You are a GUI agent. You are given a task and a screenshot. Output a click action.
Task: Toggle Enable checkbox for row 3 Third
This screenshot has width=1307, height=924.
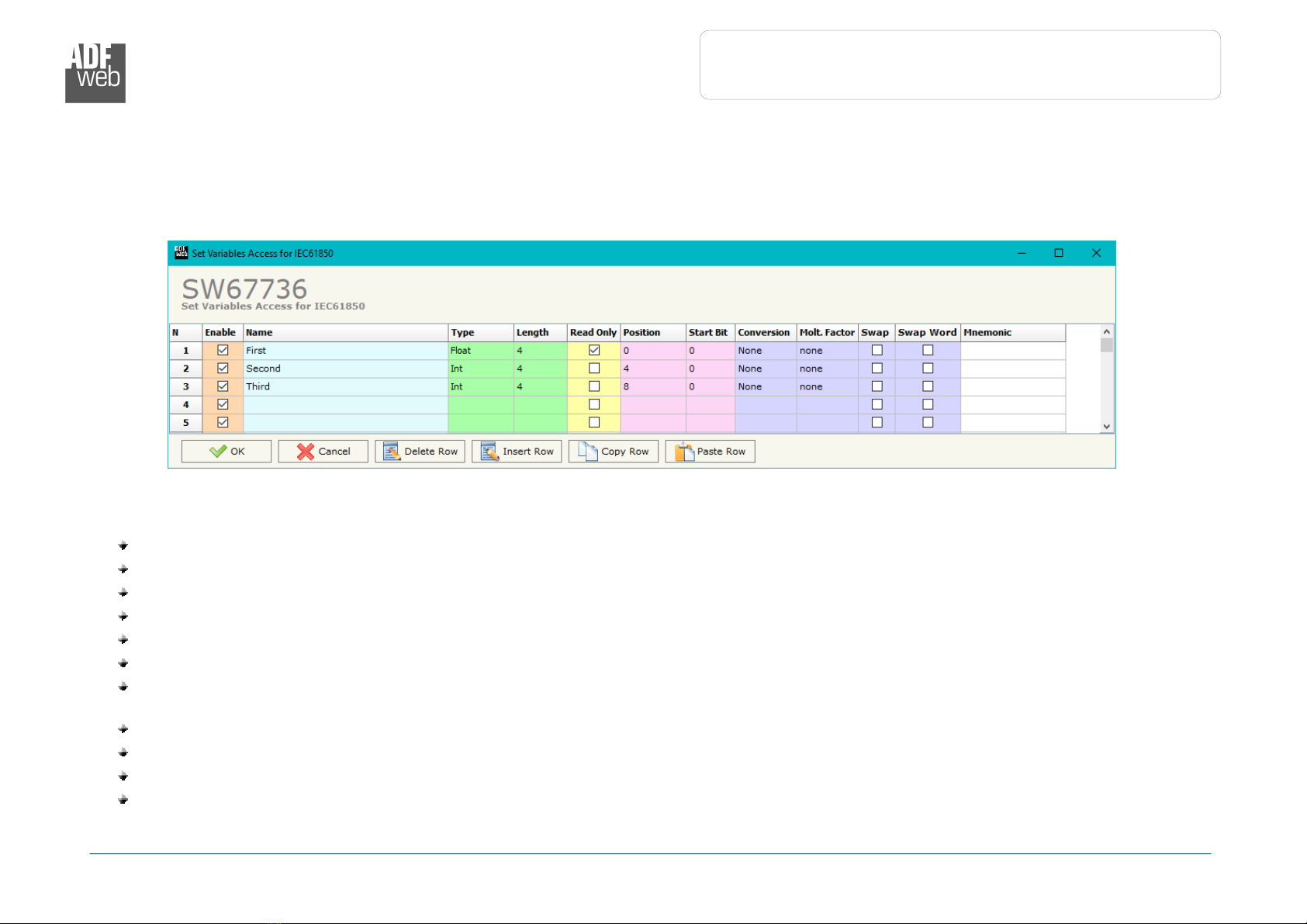point(223,386)
